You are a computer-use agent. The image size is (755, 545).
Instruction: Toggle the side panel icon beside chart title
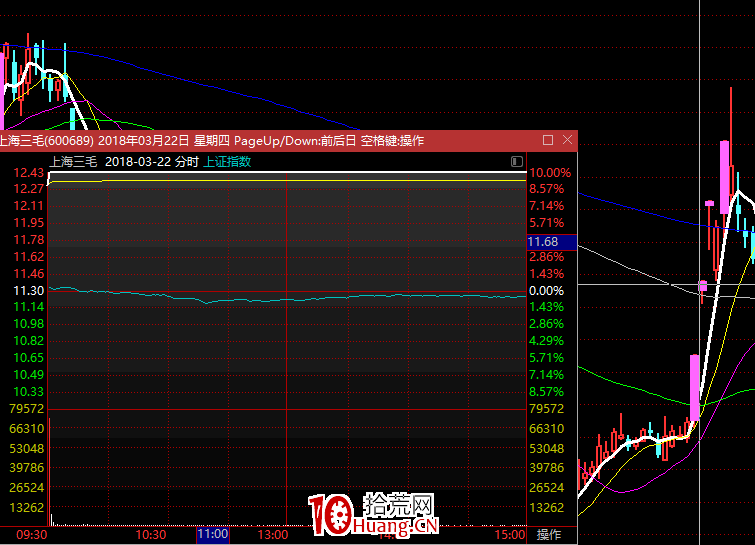(x=517, y=161)
